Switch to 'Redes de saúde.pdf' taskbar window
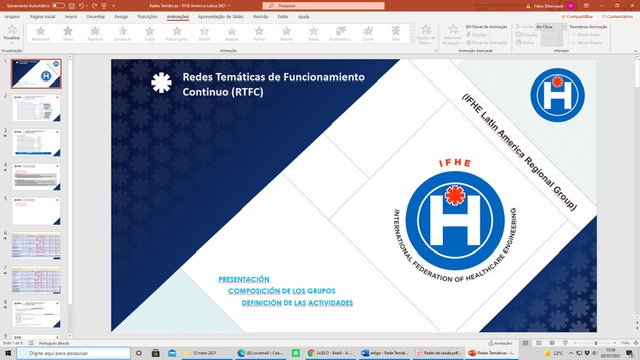The image size is (640, 360). coord(438,353)
